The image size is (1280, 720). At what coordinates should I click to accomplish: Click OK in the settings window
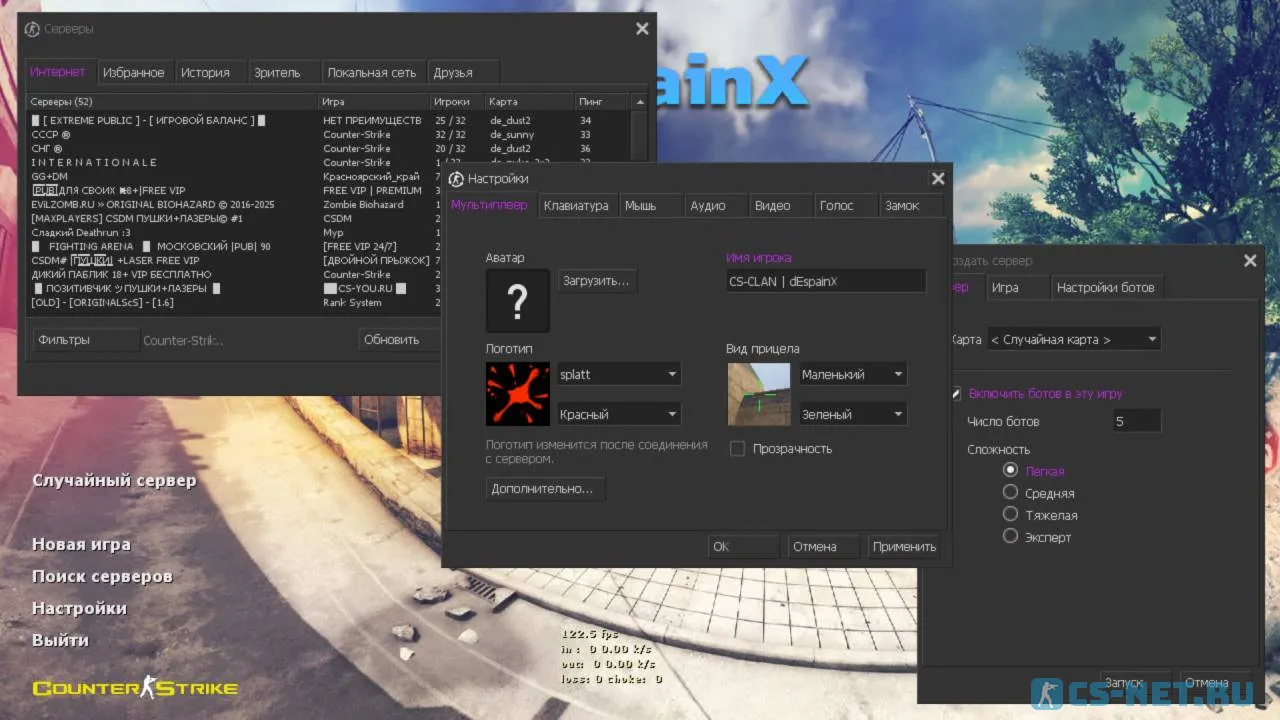tap(743, 546)
